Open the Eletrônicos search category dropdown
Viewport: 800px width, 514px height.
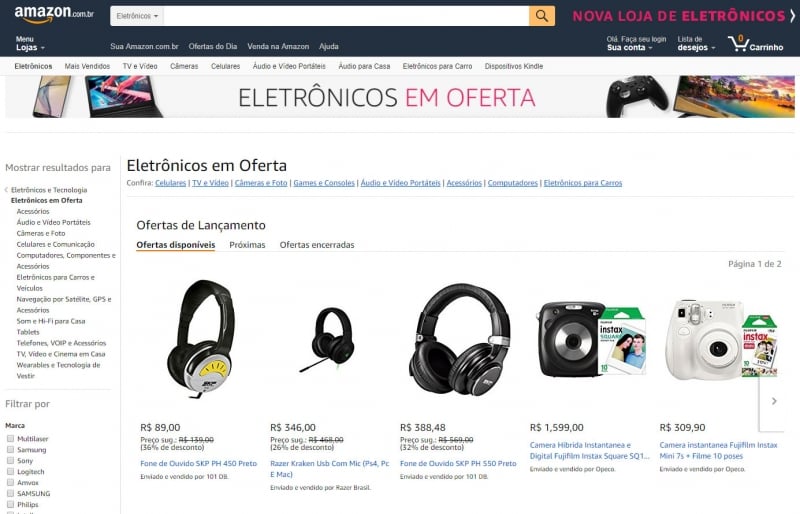pos(137,16)
